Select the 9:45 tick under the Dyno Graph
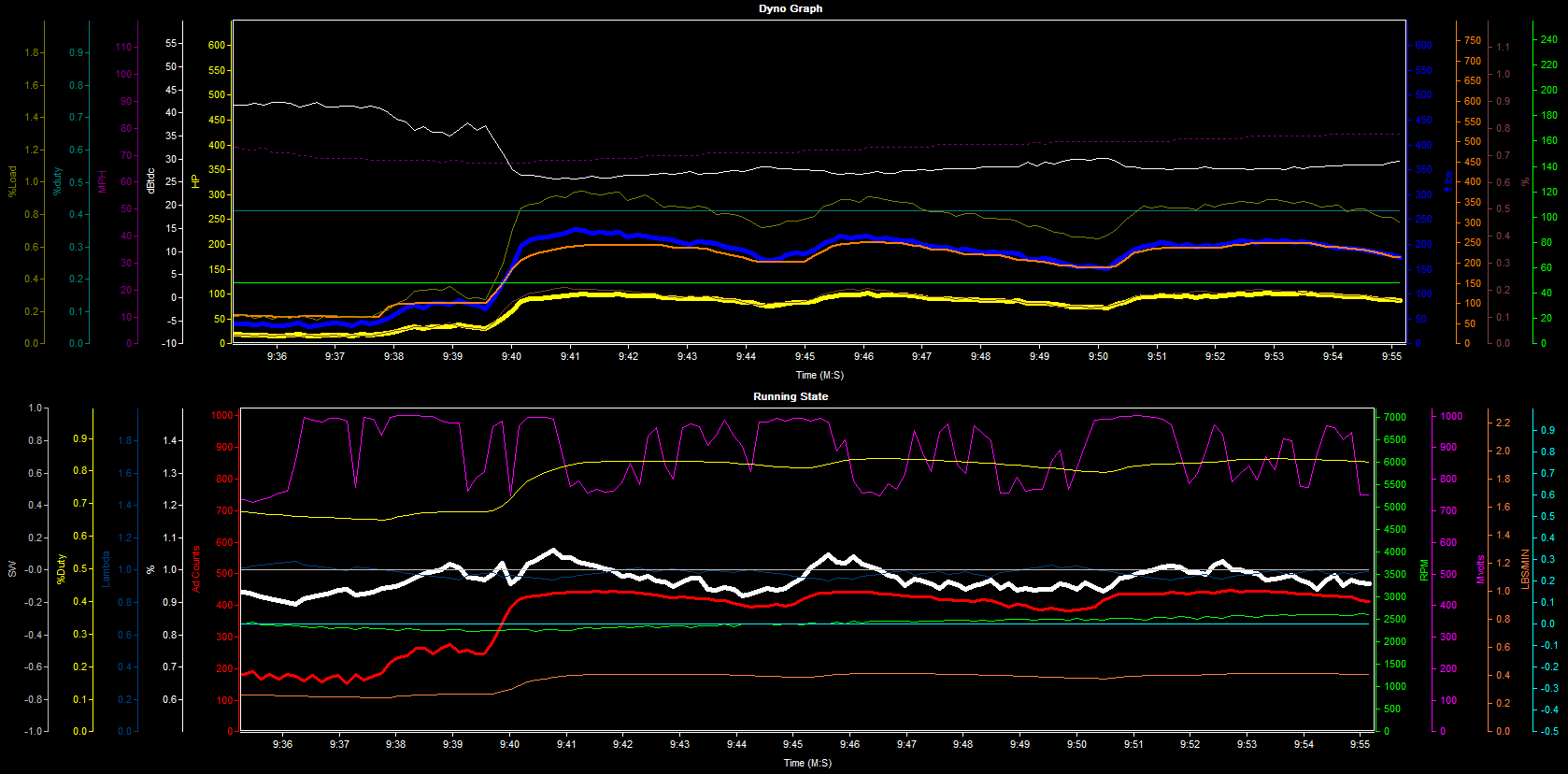Image resolution: width=1568 pixels, height=774 pixels. click(805, 356)
